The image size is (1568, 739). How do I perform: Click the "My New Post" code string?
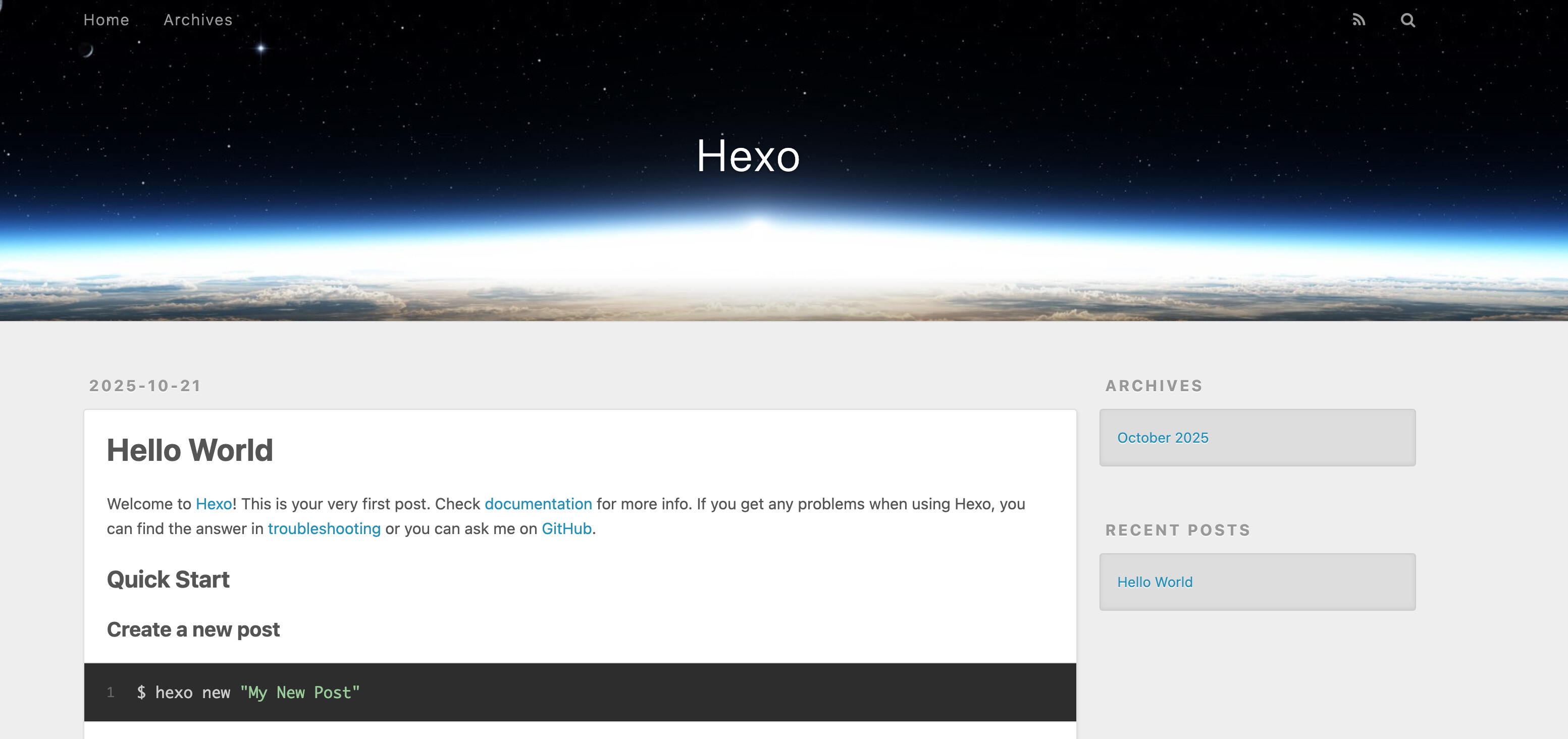coord(300,693)
